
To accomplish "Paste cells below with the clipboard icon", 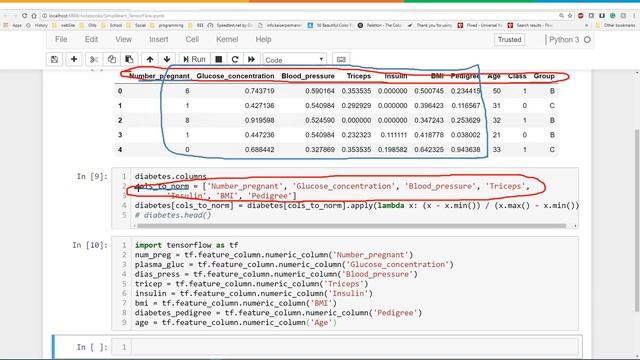I will 129,60.
